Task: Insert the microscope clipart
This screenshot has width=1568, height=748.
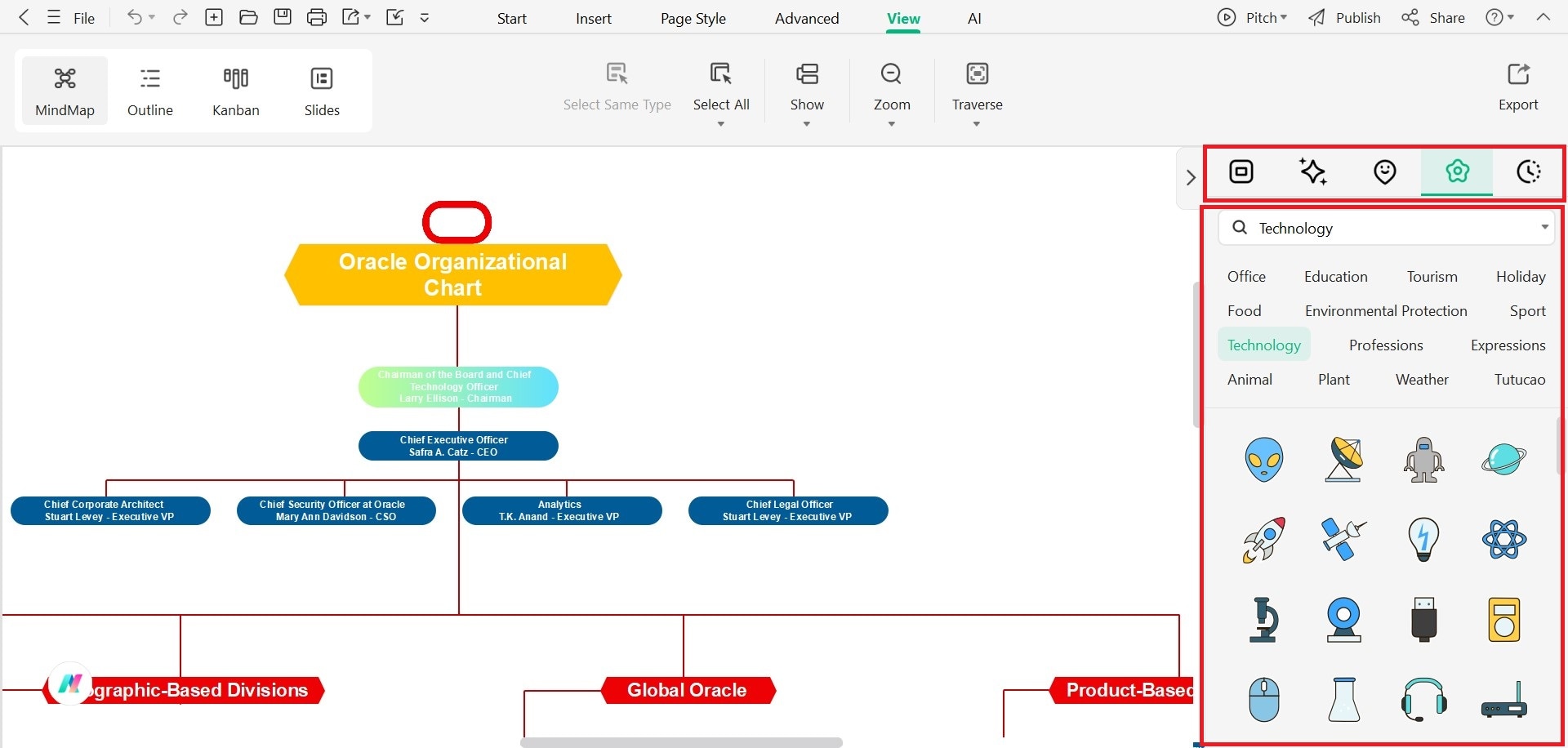Action: [1263, 619]
